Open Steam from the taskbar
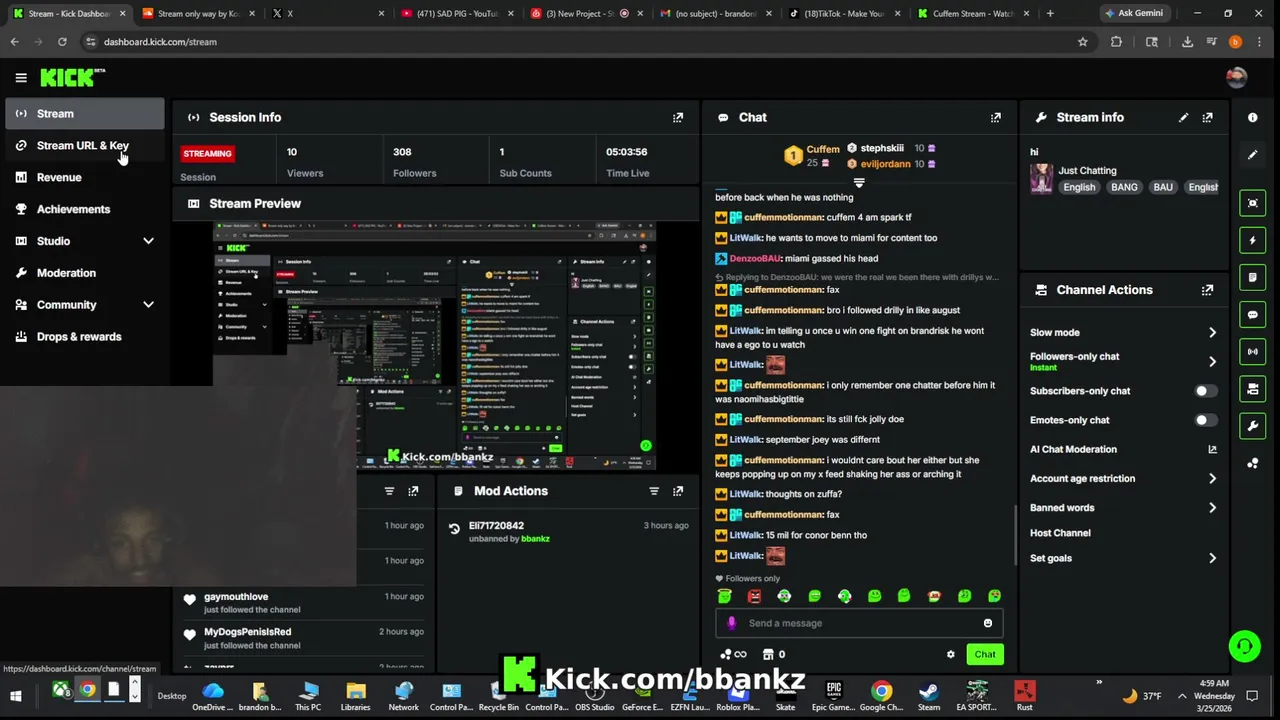 point(929,696)
